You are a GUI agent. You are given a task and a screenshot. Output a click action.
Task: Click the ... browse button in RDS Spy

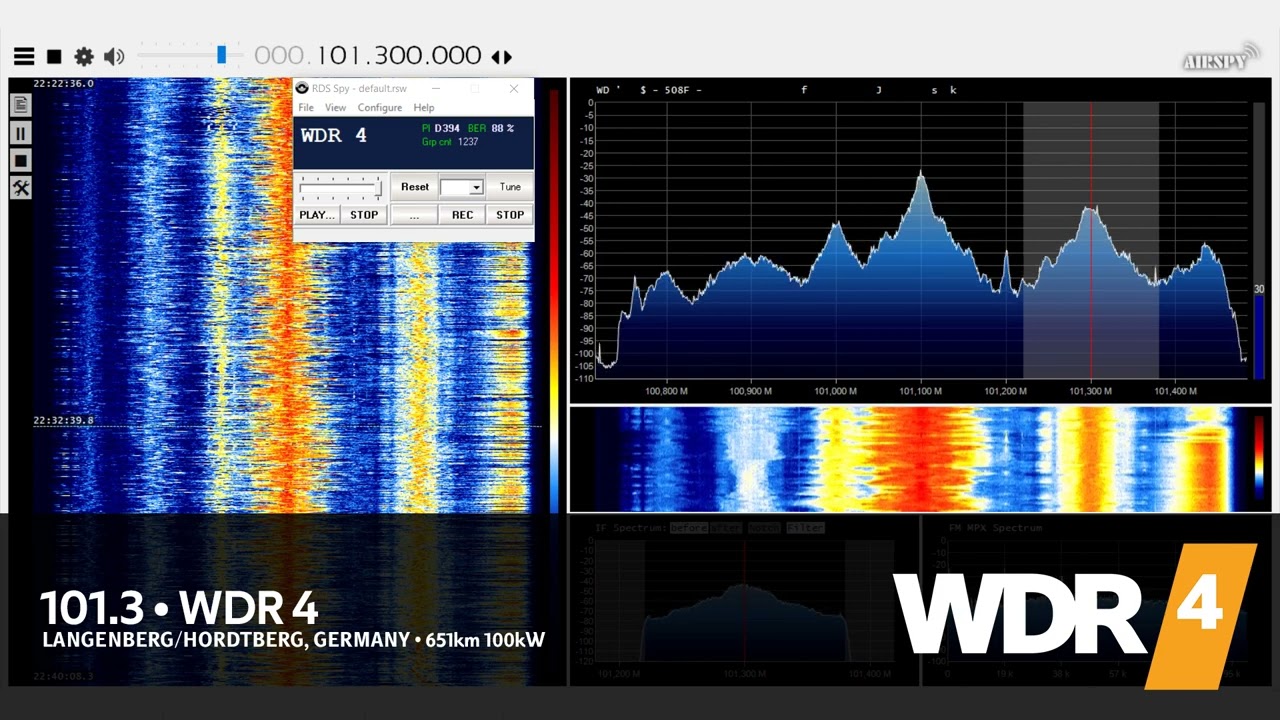414,215
